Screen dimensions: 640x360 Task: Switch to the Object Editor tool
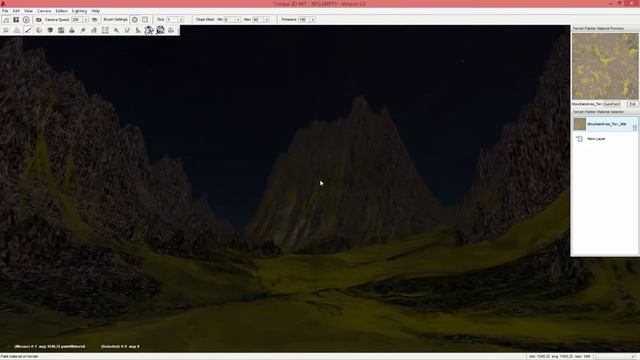point(6,30)
